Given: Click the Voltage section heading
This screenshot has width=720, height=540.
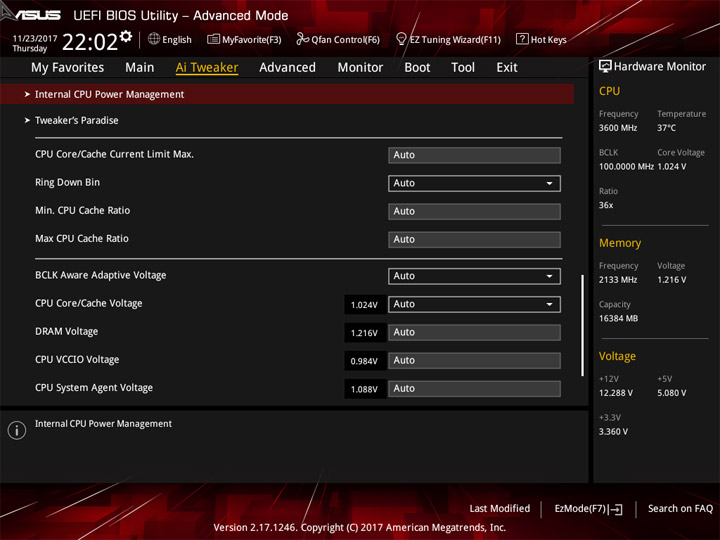Looking at the screenshot, I should pyautogui.click(x=617, y=356).
